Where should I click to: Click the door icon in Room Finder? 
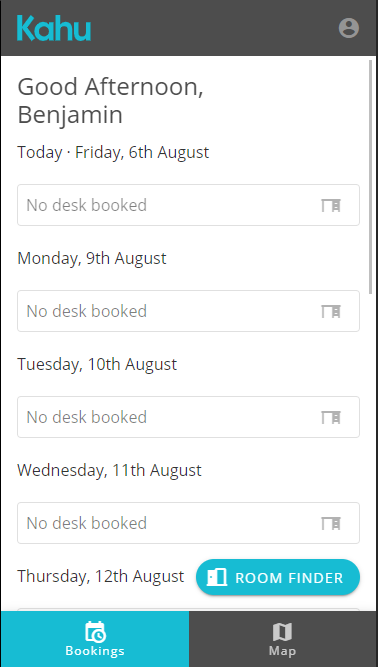click(x=217, y=577)
